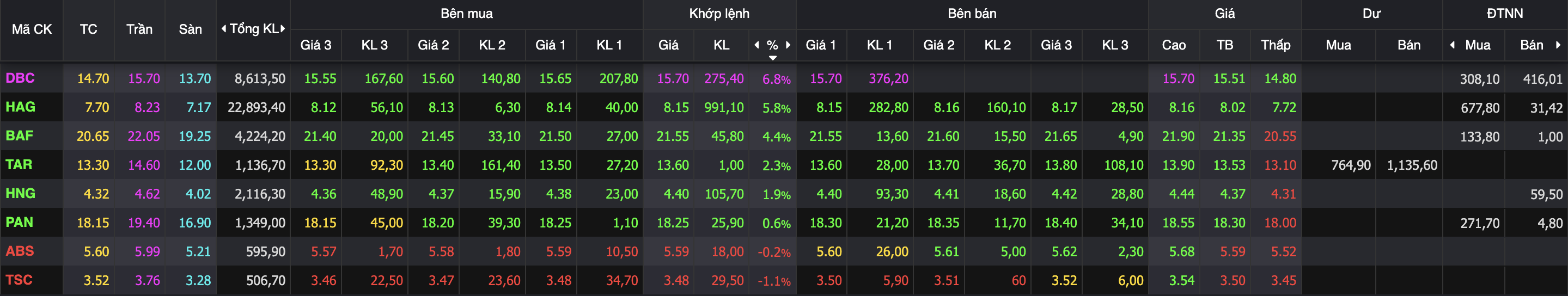1568x296 pixels.
Task: Click the Dư Mua column header
Action: pos(1339,45)
